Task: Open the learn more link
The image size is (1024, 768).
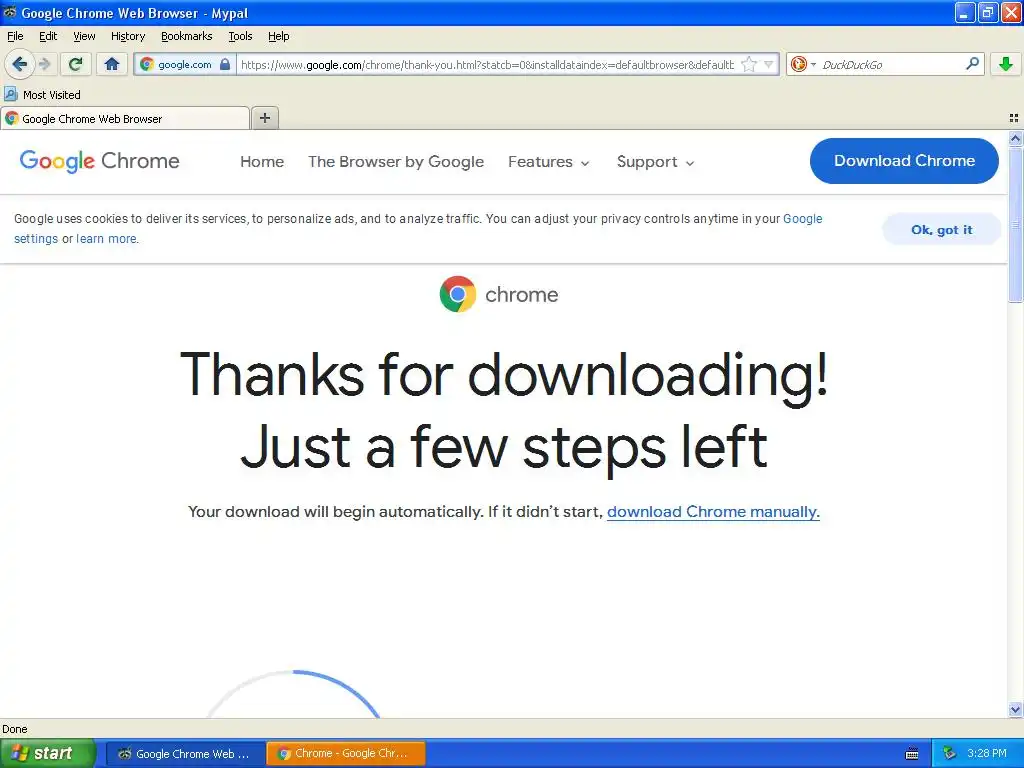Action: pyautogui.click(x=106, y=238)
